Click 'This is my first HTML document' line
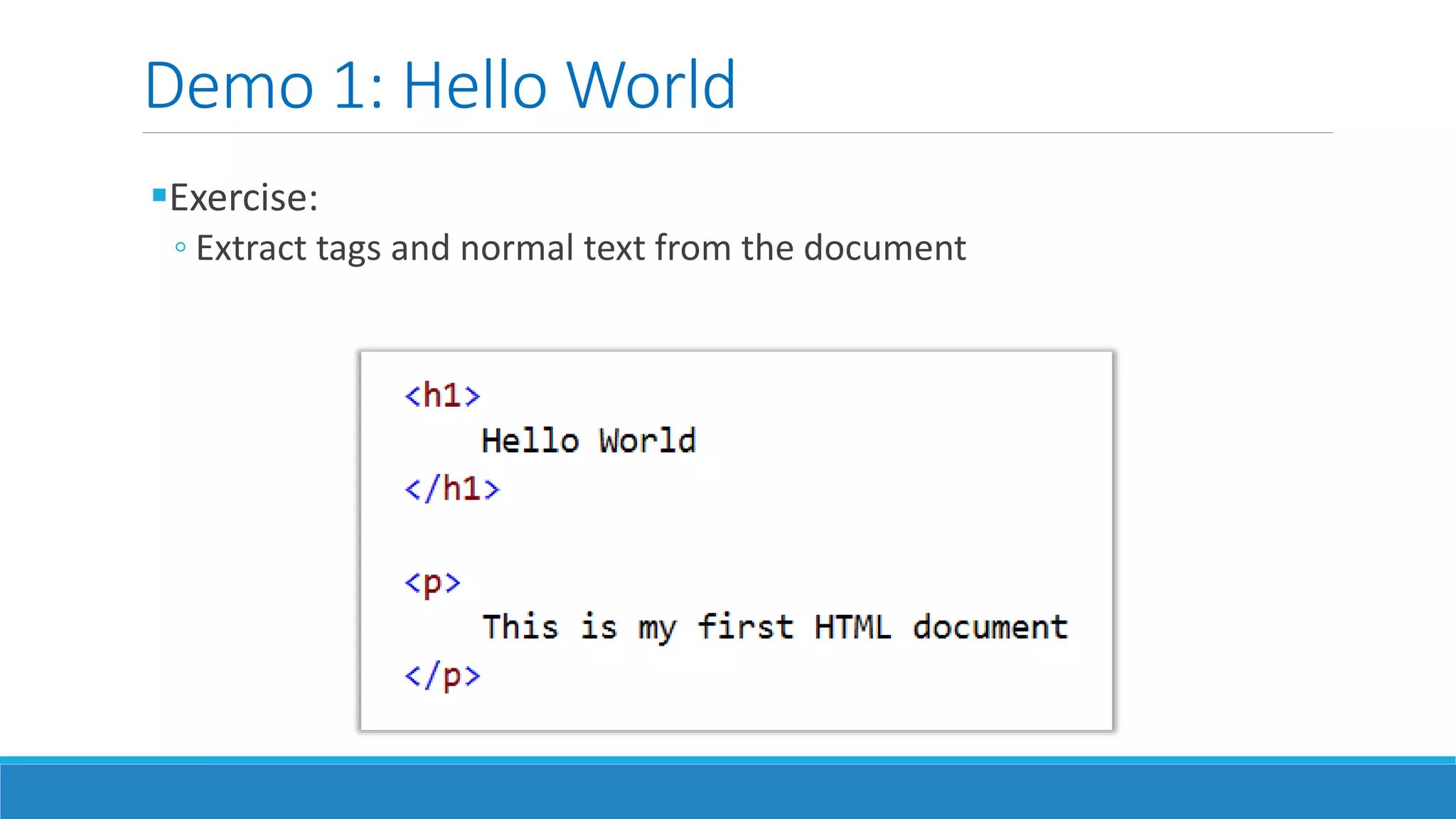This screenshot has width=1456, height=819. pyautogui.click(x=774, y=628)
